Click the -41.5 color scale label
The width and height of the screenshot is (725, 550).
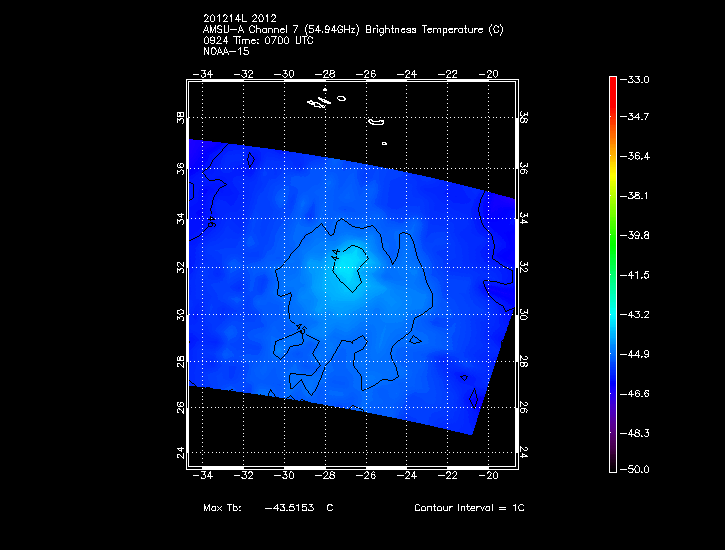coord(637,274)
